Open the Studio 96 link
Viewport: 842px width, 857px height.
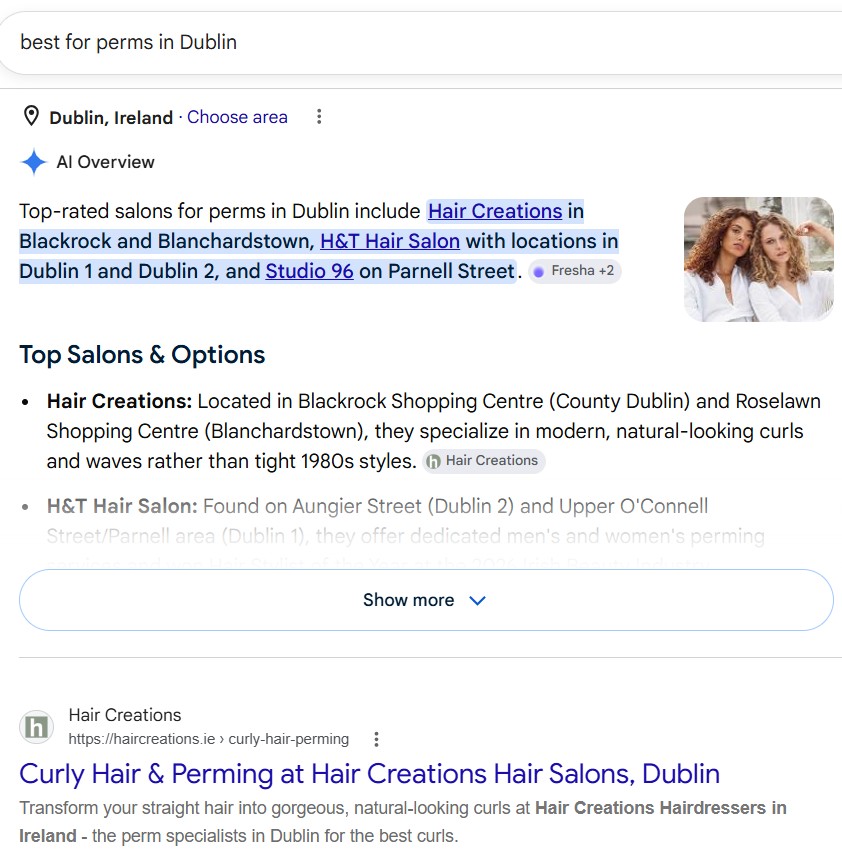pos(309,271)
